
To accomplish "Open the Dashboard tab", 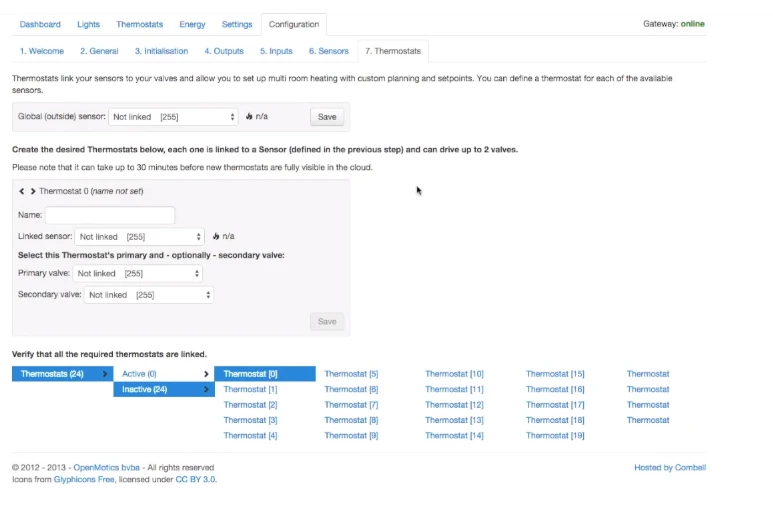I will pos(40,24).
